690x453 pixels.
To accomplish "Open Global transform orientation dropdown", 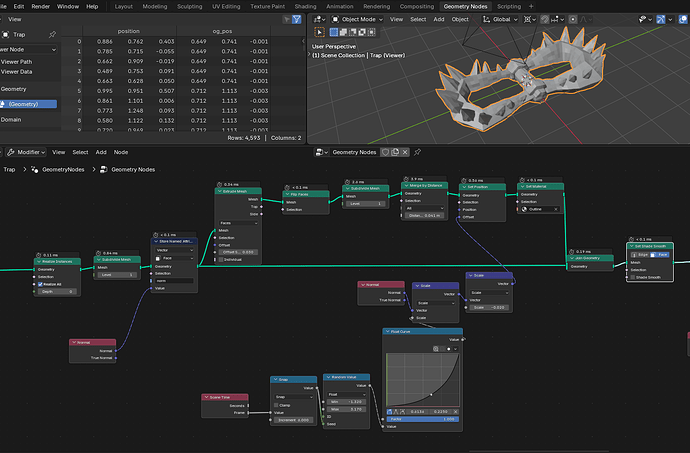I will (x=500, y=19).
